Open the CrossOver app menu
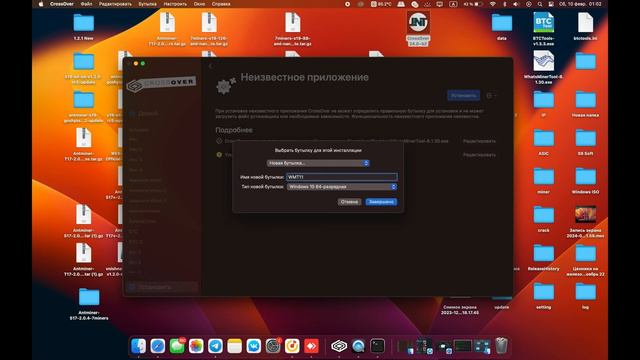The image size is (640, 360). pos(62,4)
